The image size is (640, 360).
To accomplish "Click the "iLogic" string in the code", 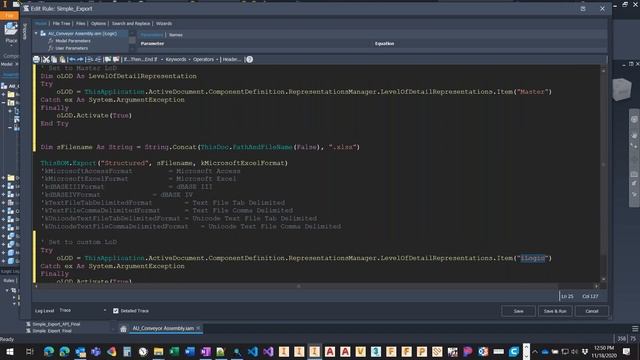I will (x=532, y=258).
